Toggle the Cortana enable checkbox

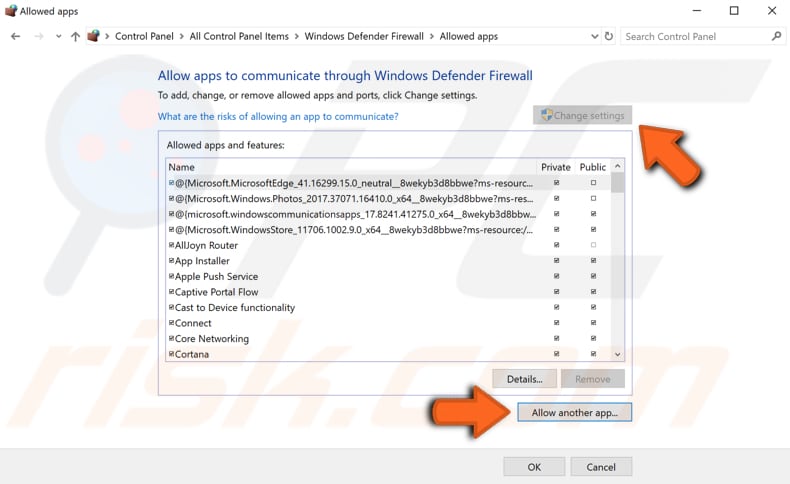[x=171, y=354]
